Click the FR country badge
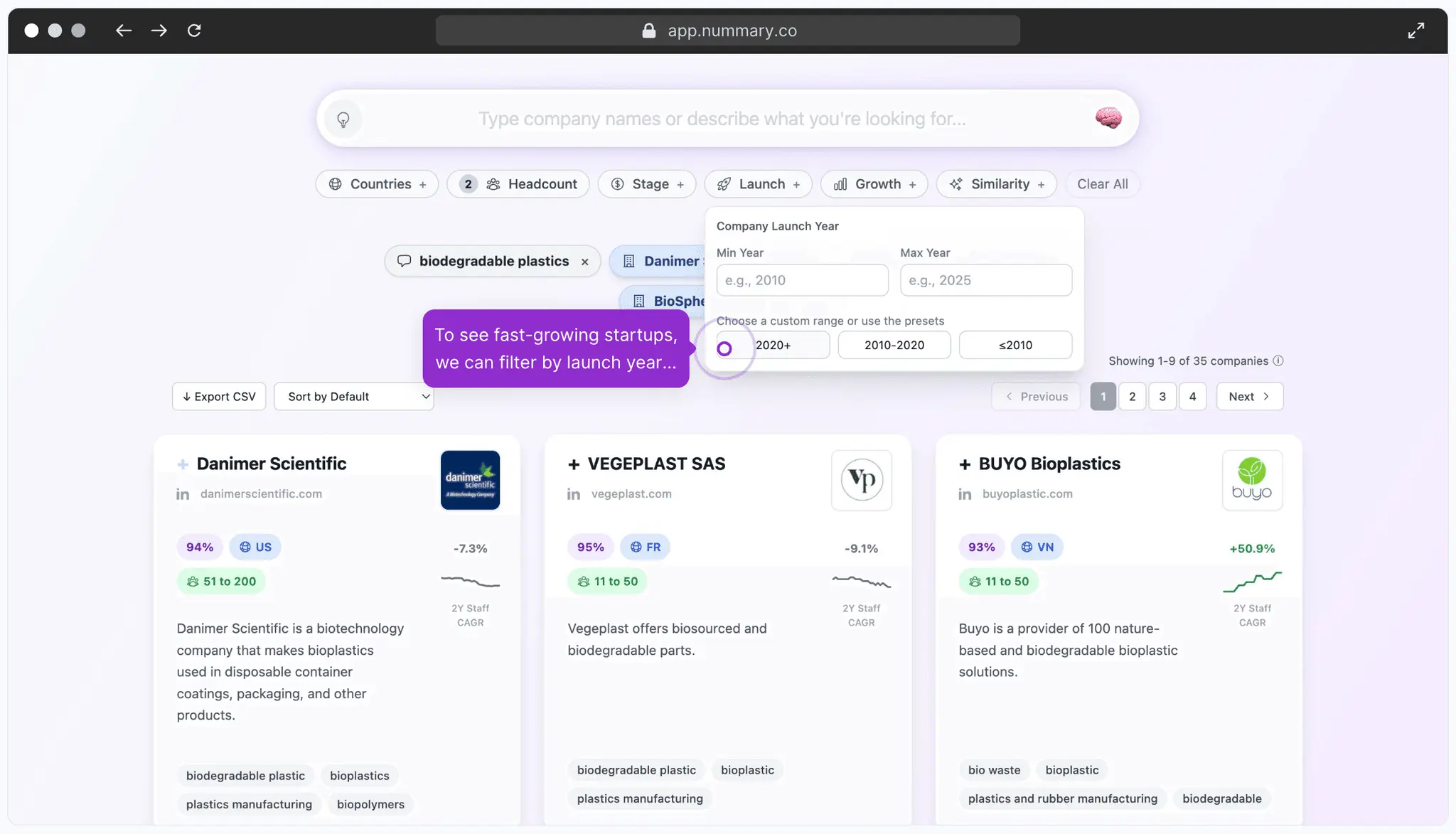This screenshot has height=834, width=1456. pos(646,547)
